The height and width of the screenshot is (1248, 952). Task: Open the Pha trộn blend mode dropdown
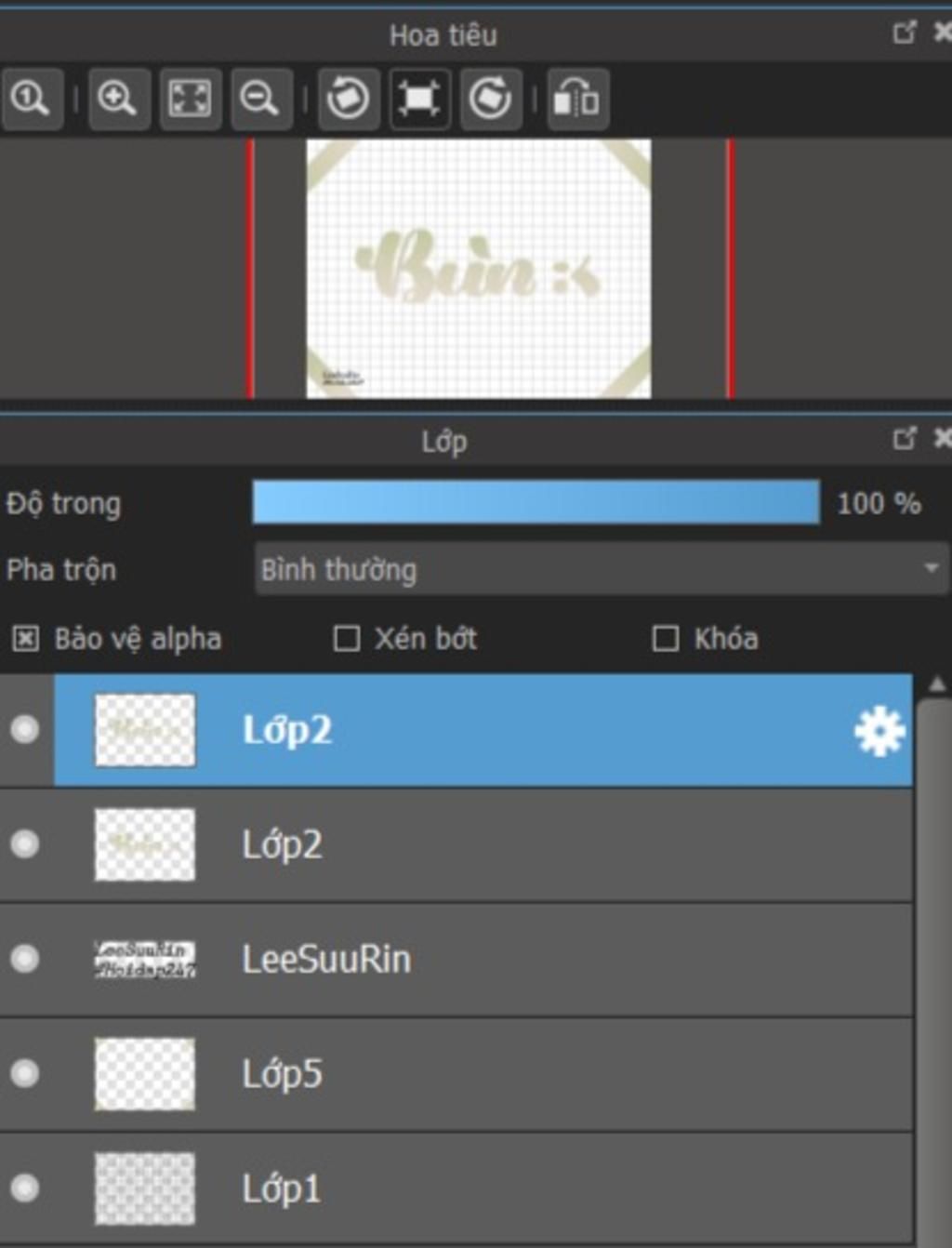[x=602, y=569]
